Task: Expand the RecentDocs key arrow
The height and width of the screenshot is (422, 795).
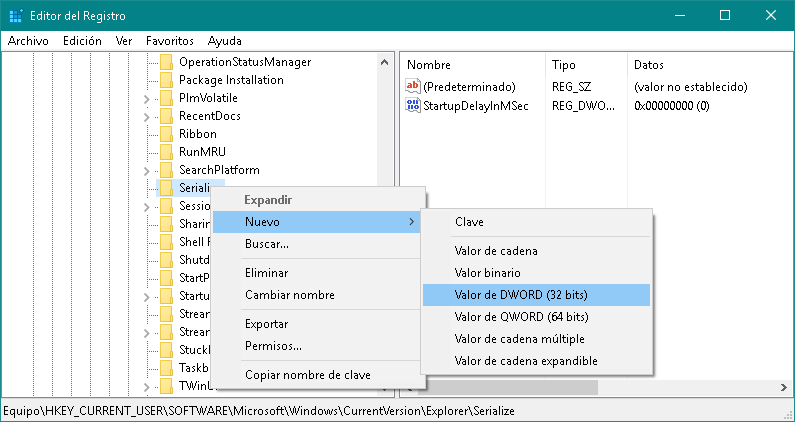Action: 147,116
